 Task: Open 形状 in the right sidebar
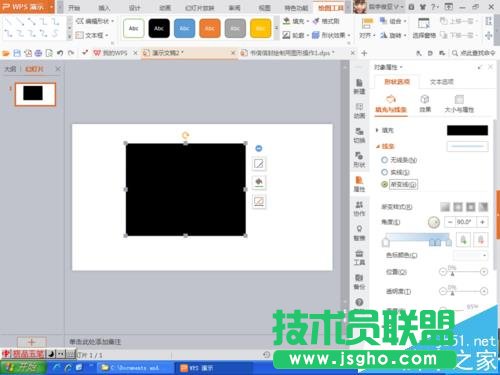(359, 160)
